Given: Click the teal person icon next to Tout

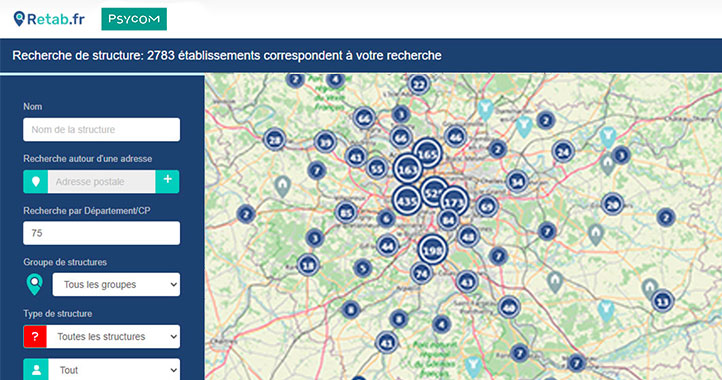Looking at the screenshot, I should pyautogui.click(x=36, y=369).
